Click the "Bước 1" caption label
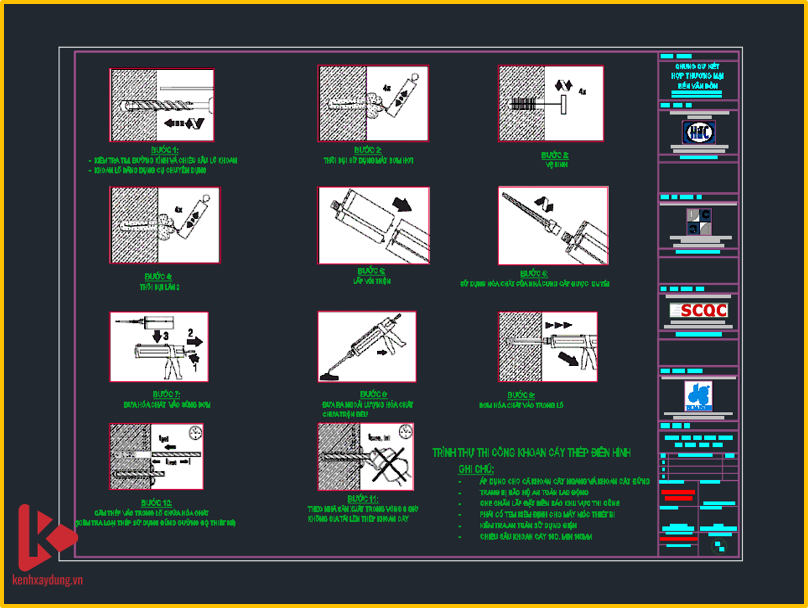The width and height of the screenshot is (808, 608). (x=160, y=150)
